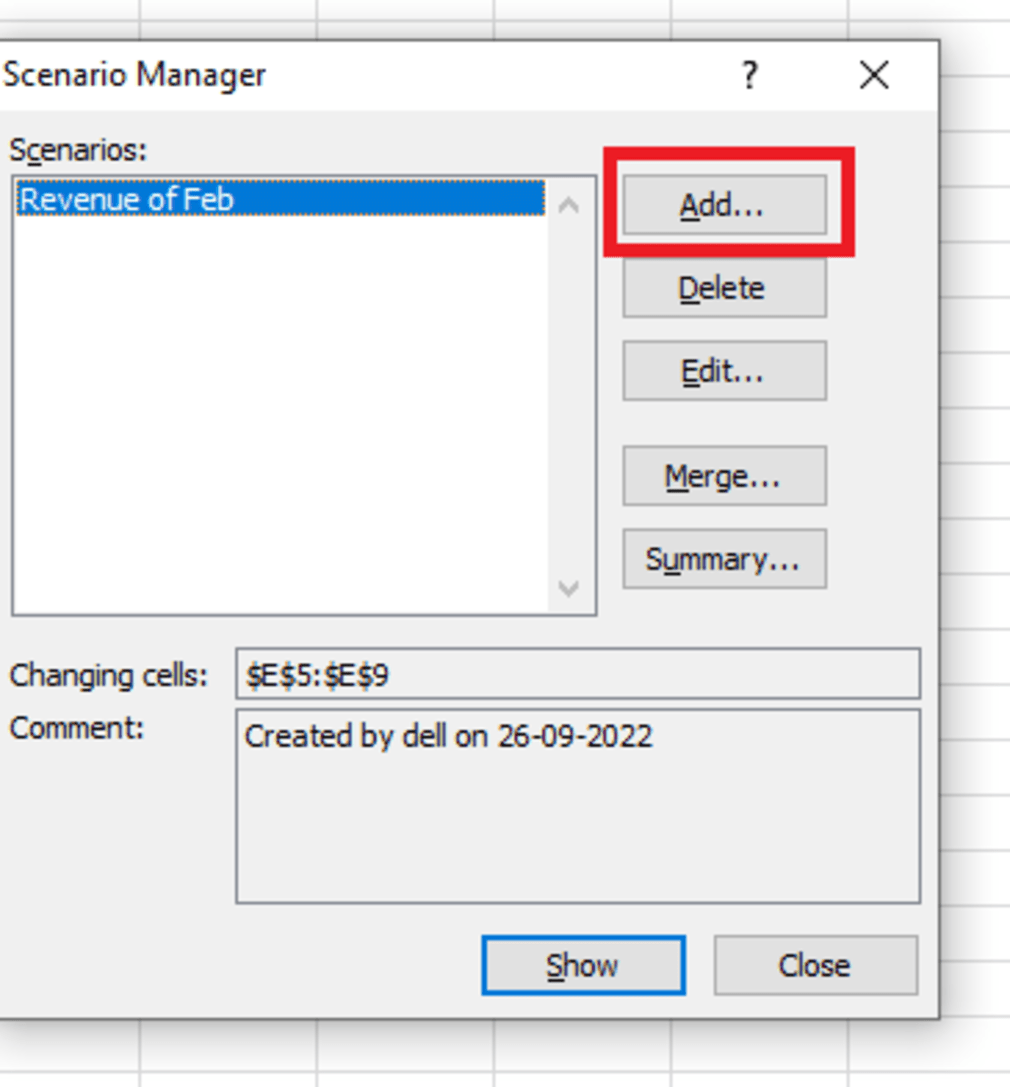Click the Scenarios list scrollbar track
This screenshot has width=1010, height=1087.
pyautogui.click(x=569, y=400)
